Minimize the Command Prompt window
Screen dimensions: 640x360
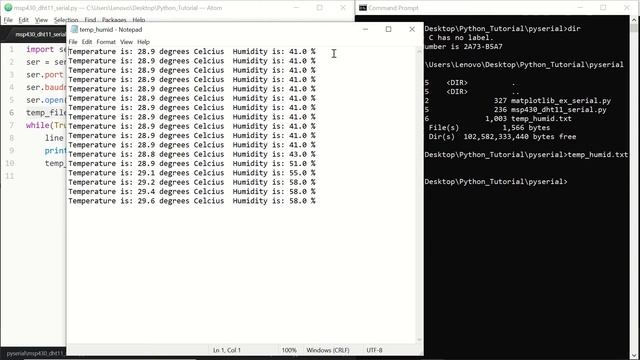(x=580, y=7)
